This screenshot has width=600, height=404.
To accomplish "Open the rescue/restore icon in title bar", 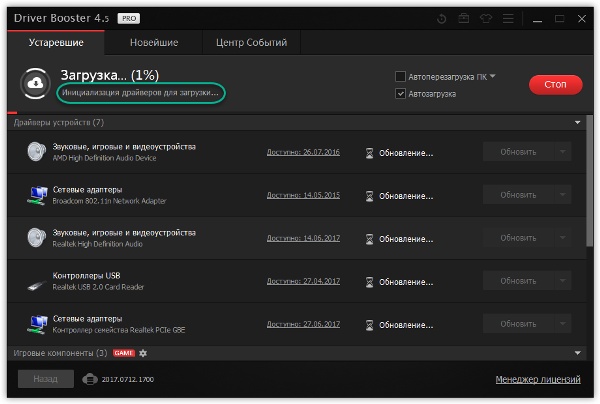I will click(442, 18).
